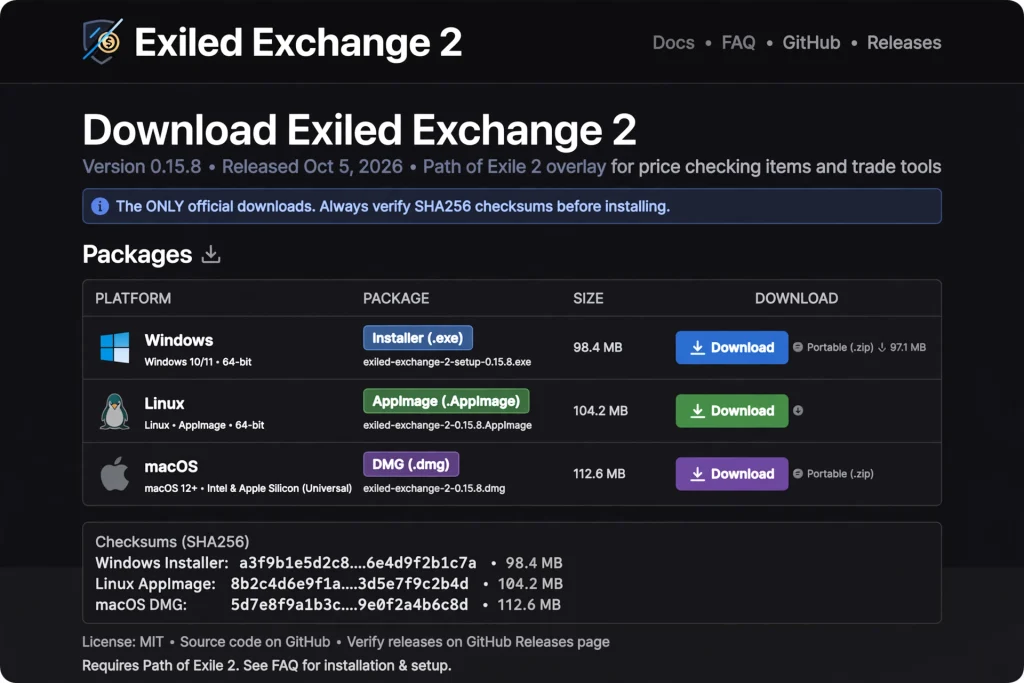Open the Releases link in the header
This screenshot has height=683, width=1024.
[x=904, y=42]
